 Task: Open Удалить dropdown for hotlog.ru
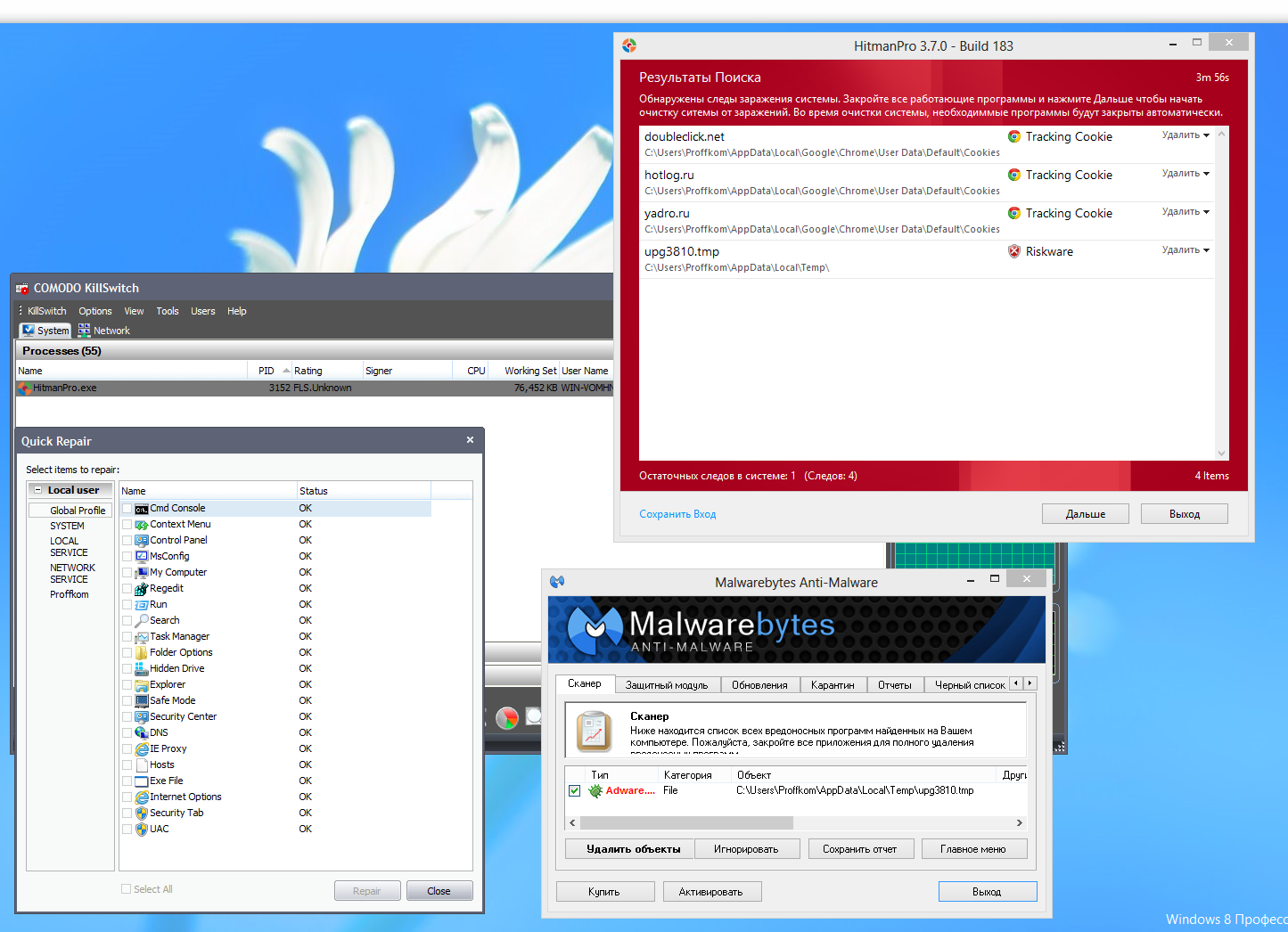1185,174
